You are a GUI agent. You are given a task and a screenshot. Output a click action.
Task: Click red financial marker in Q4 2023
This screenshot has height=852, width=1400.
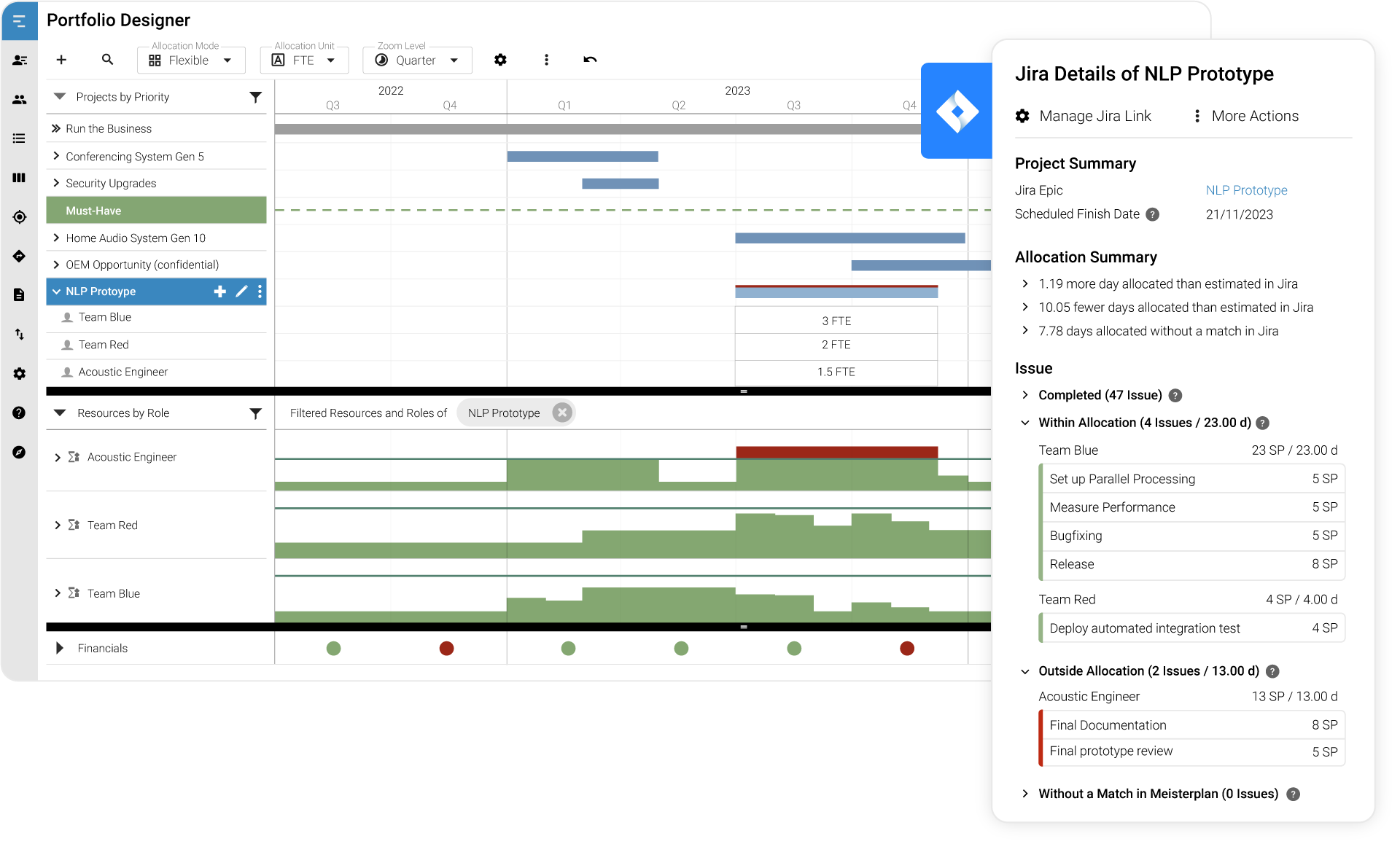907,648
